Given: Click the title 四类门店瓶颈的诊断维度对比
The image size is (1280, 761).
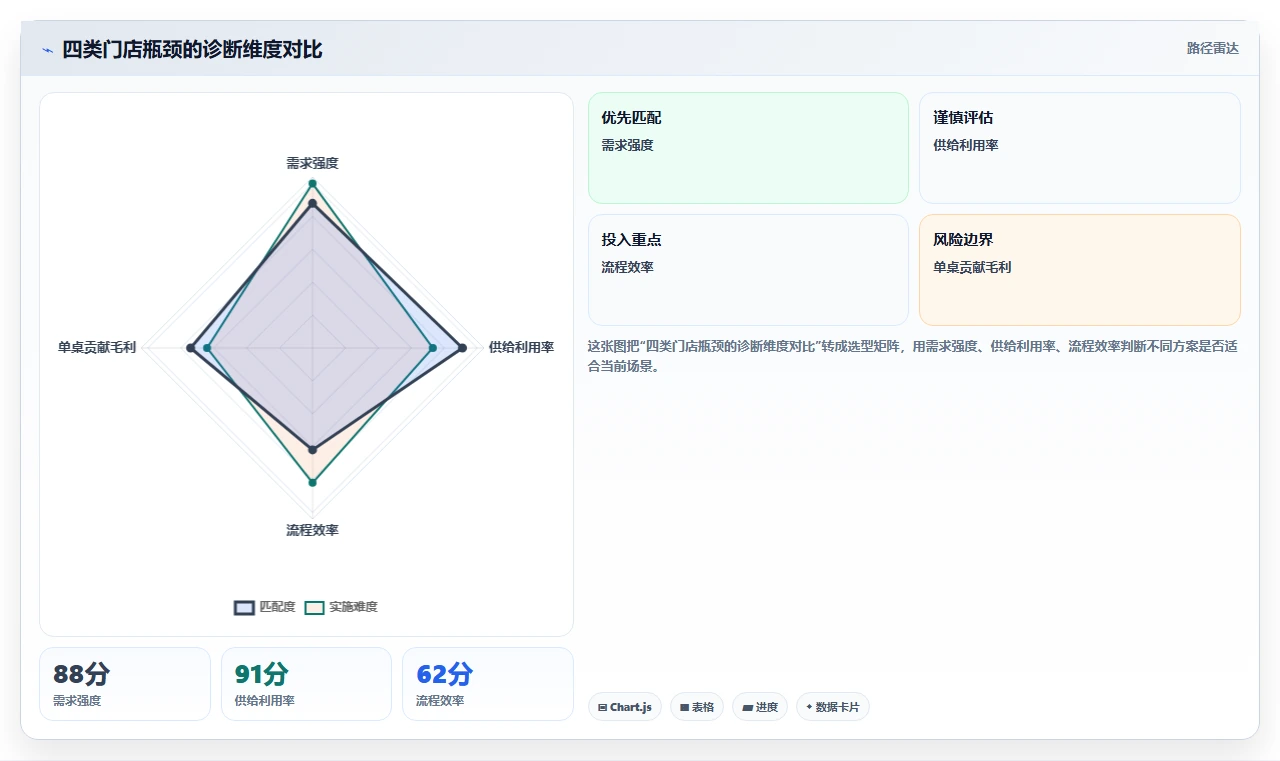Looking at the screenshot, I should click(192, 49).
